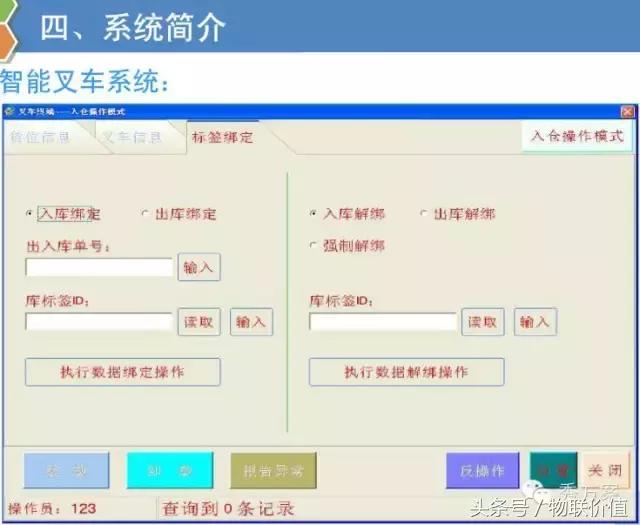The height and width of the screenshot is (525, 640).
Task: Select 强制解绑 radio button
Action: click(314, 245)
